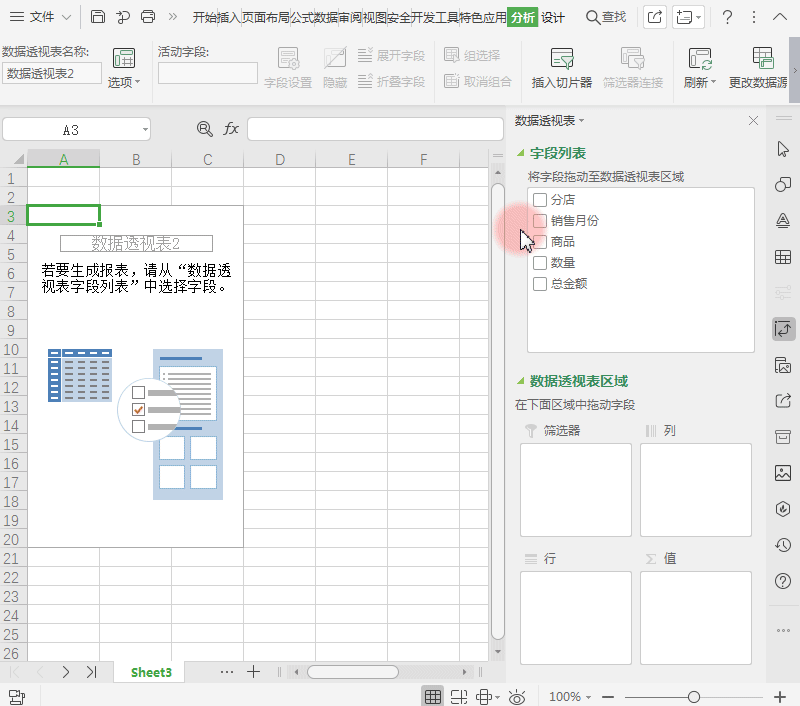Screen dimensions: 800x706
Task: Check the 分店 field checkbox
Action: 540,199
